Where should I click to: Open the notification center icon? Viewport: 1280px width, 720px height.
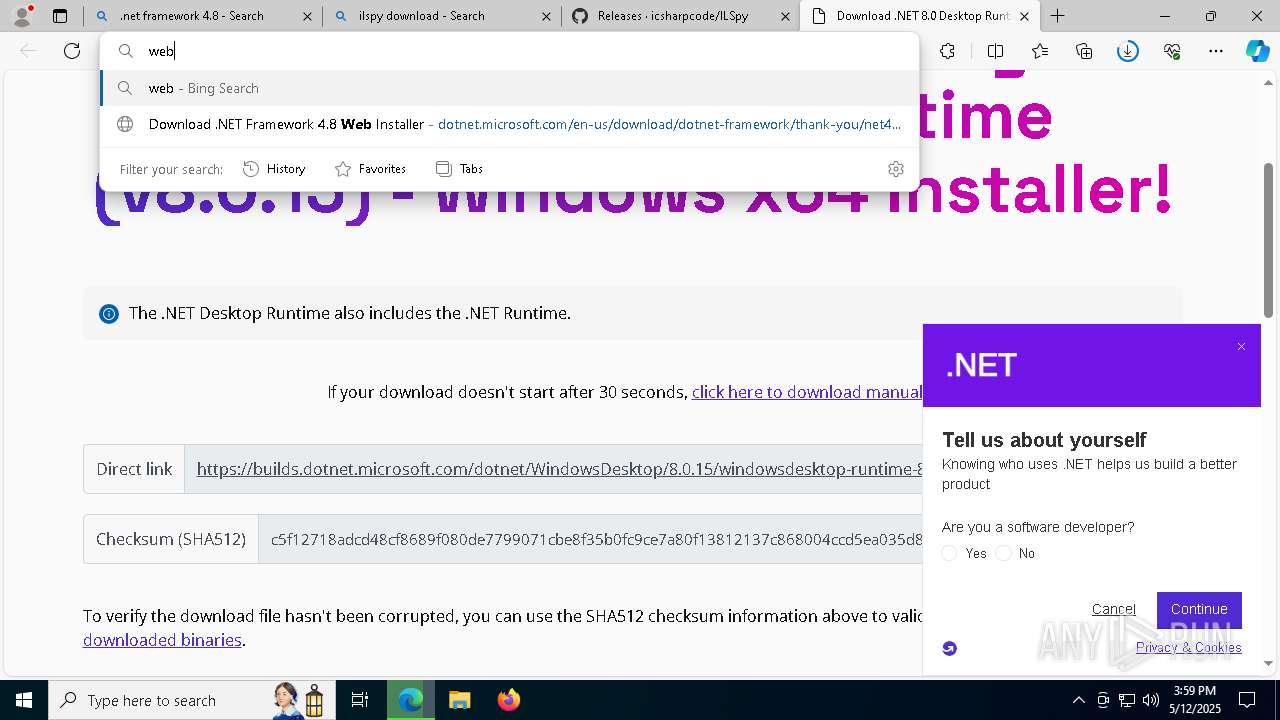pos(1247,700)
